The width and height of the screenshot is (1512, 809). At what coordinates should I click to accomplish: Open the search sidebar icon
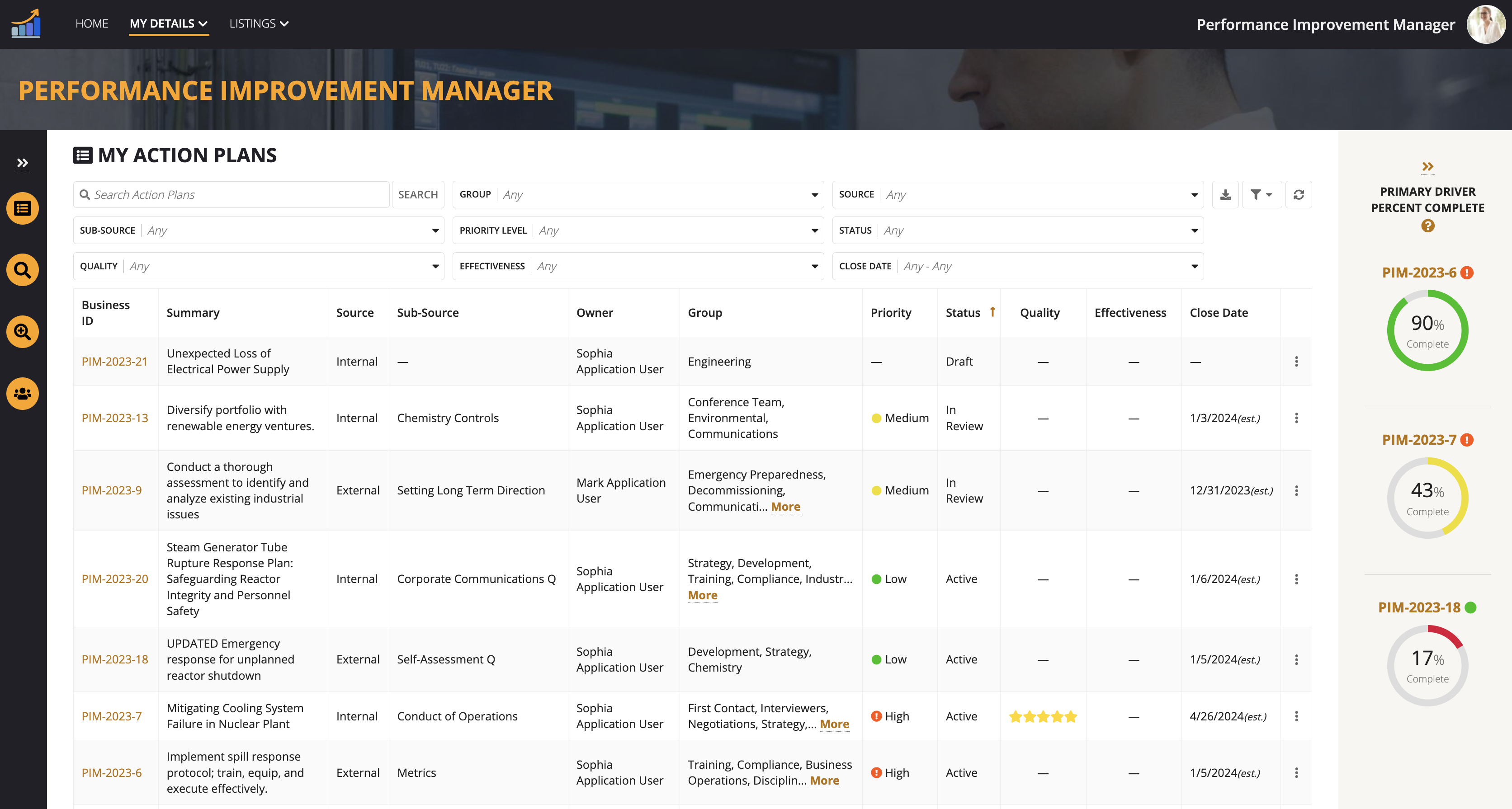[22, 270]
